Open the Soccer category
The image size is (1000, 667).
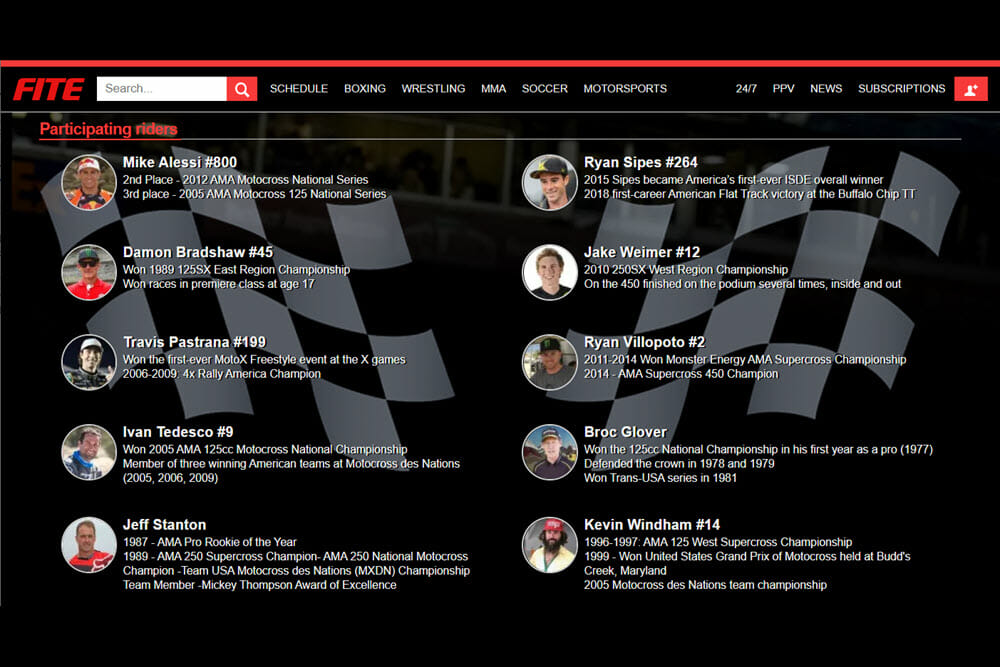tap(544, 89)
